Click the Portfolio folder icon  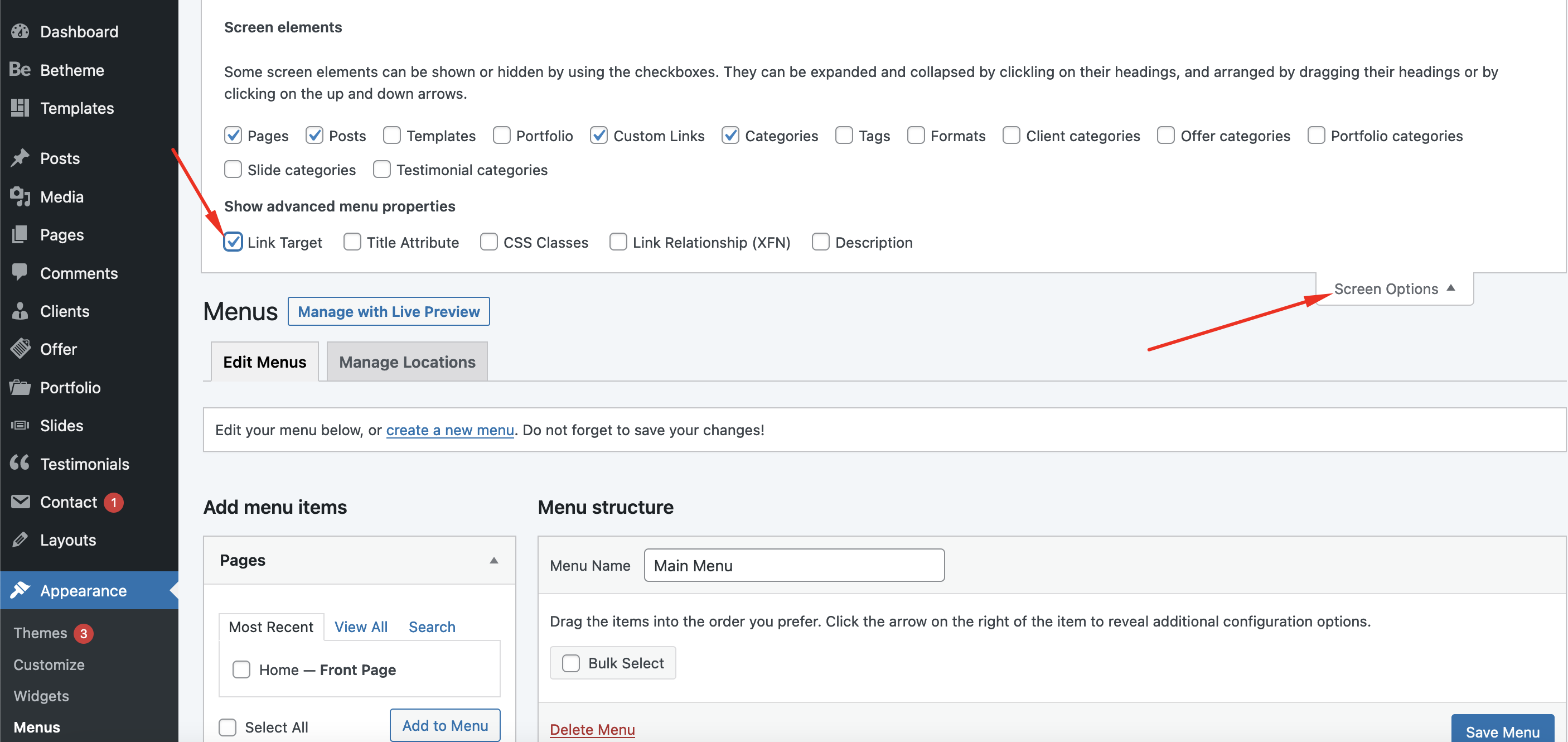[20, 387]
